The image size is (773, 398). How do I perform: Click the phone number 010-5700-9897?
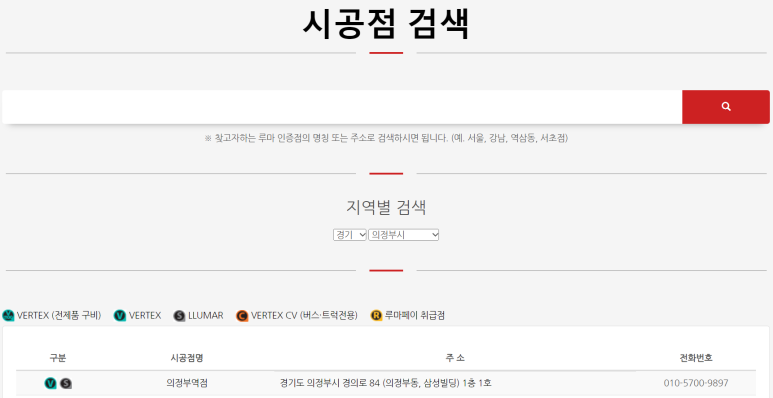tap(696, 383)
